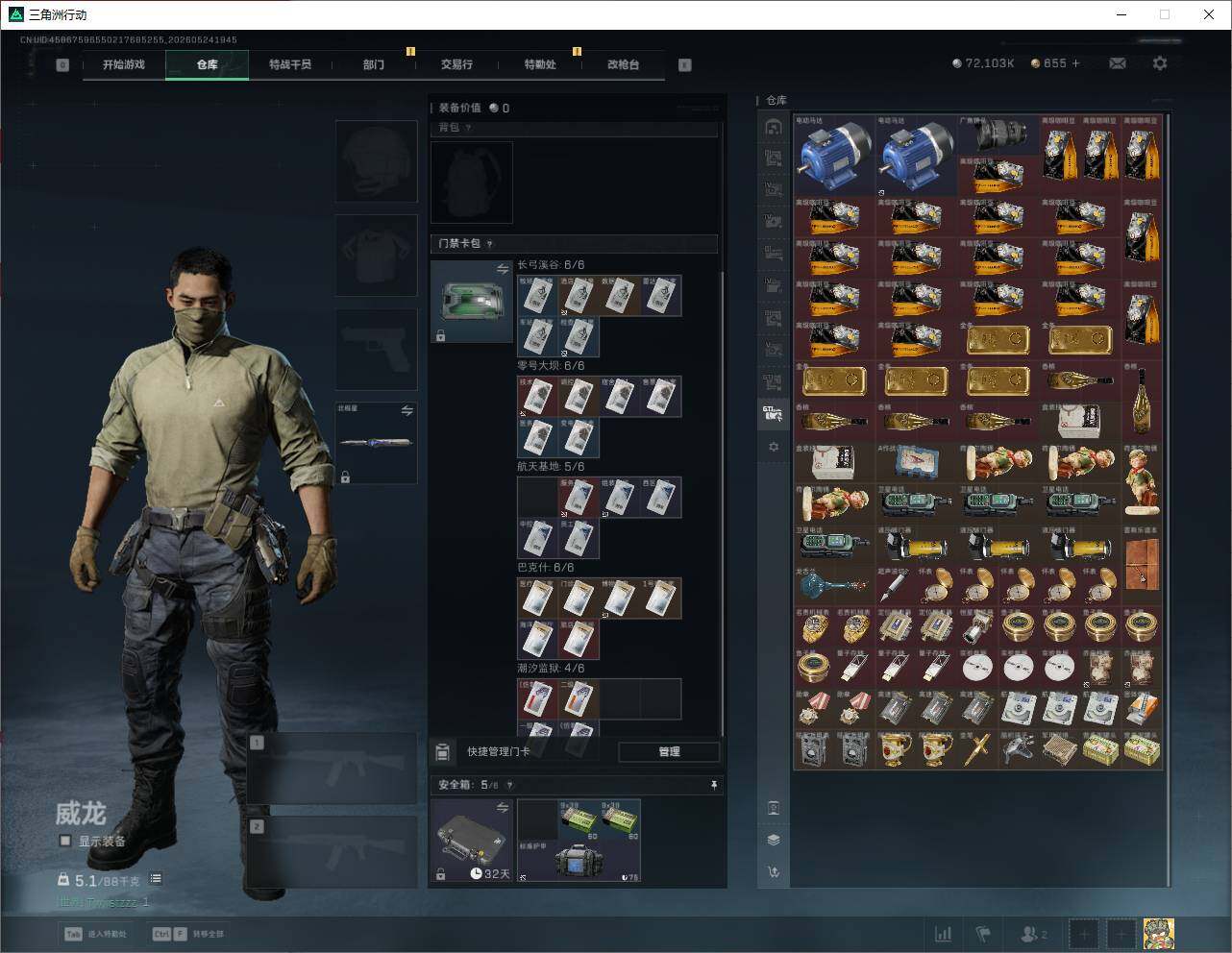The width and height of the screenshot is (1232, 953).
Task: Click previous tab arrow left of 开始游戏
Action: point(62,65)
